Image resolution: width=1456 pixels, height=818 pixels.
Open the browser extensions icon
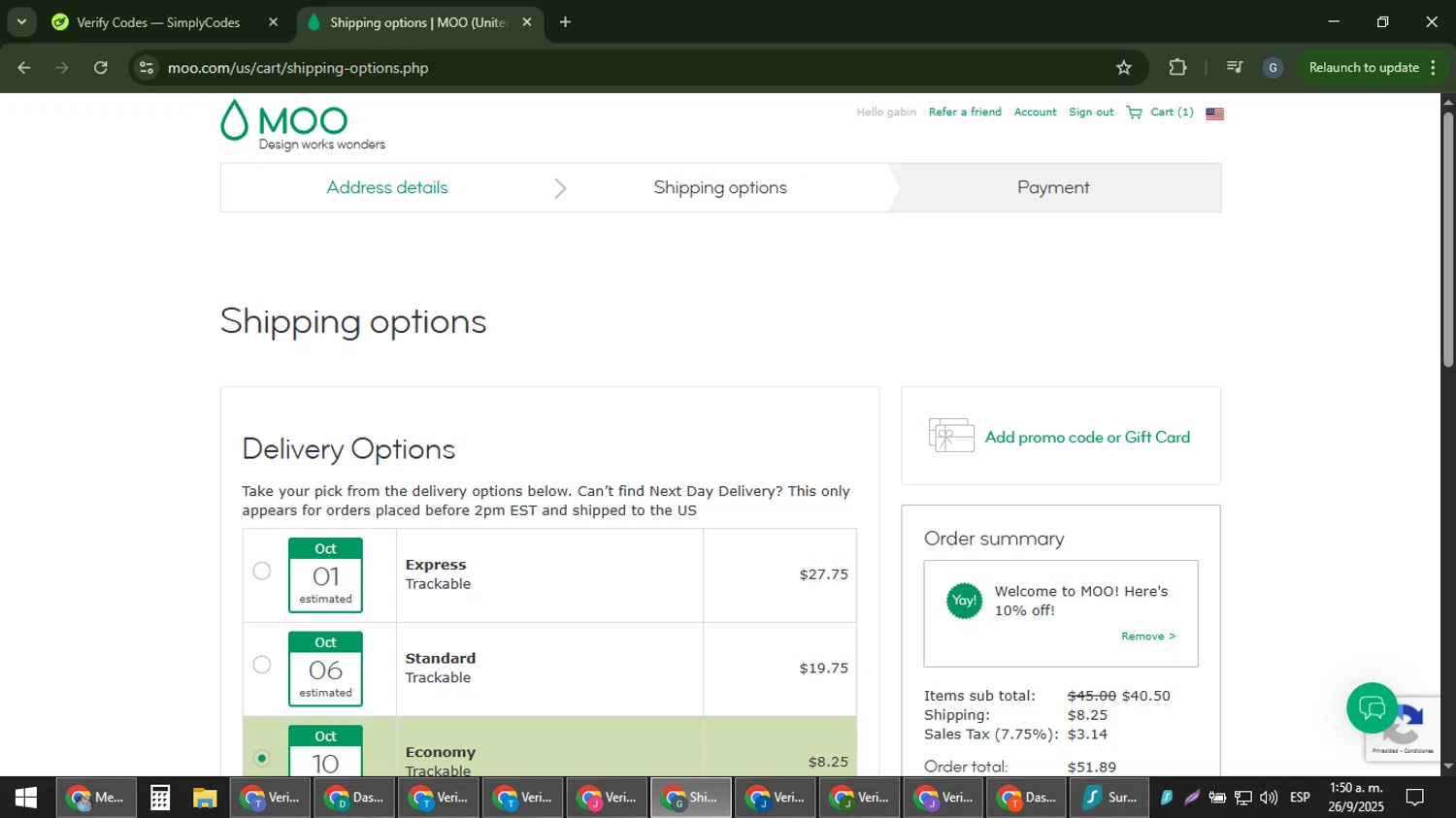[x=1177, y=68]
